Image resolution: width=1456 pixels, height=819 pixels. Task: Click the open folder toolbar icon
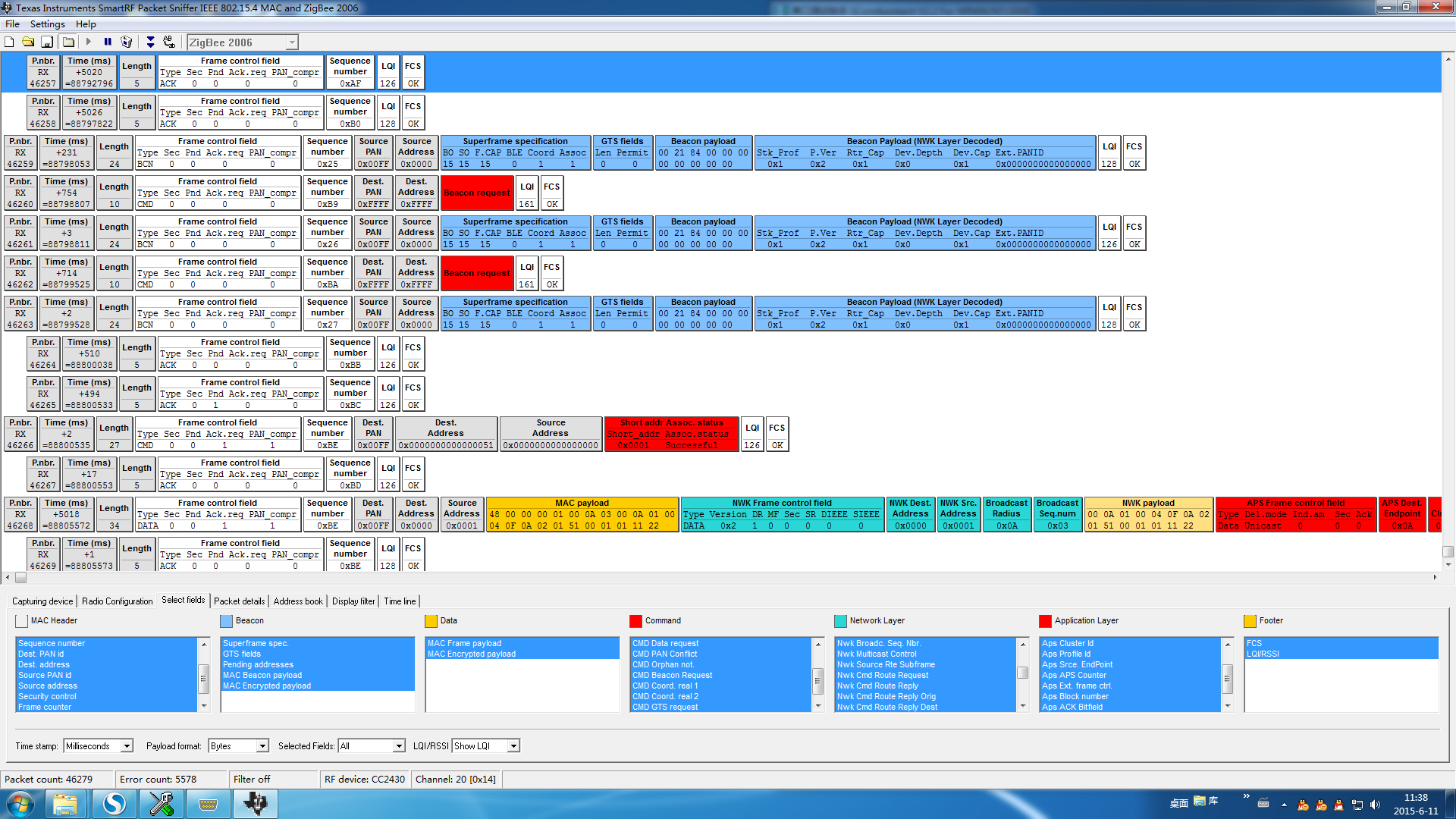point(28,42)
